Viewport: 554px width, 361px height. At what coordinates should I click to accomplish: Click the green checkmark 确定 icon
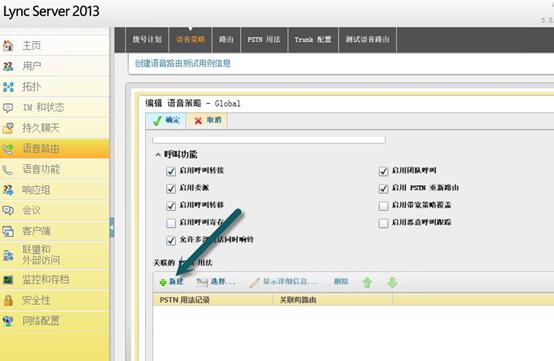point(158,121)
